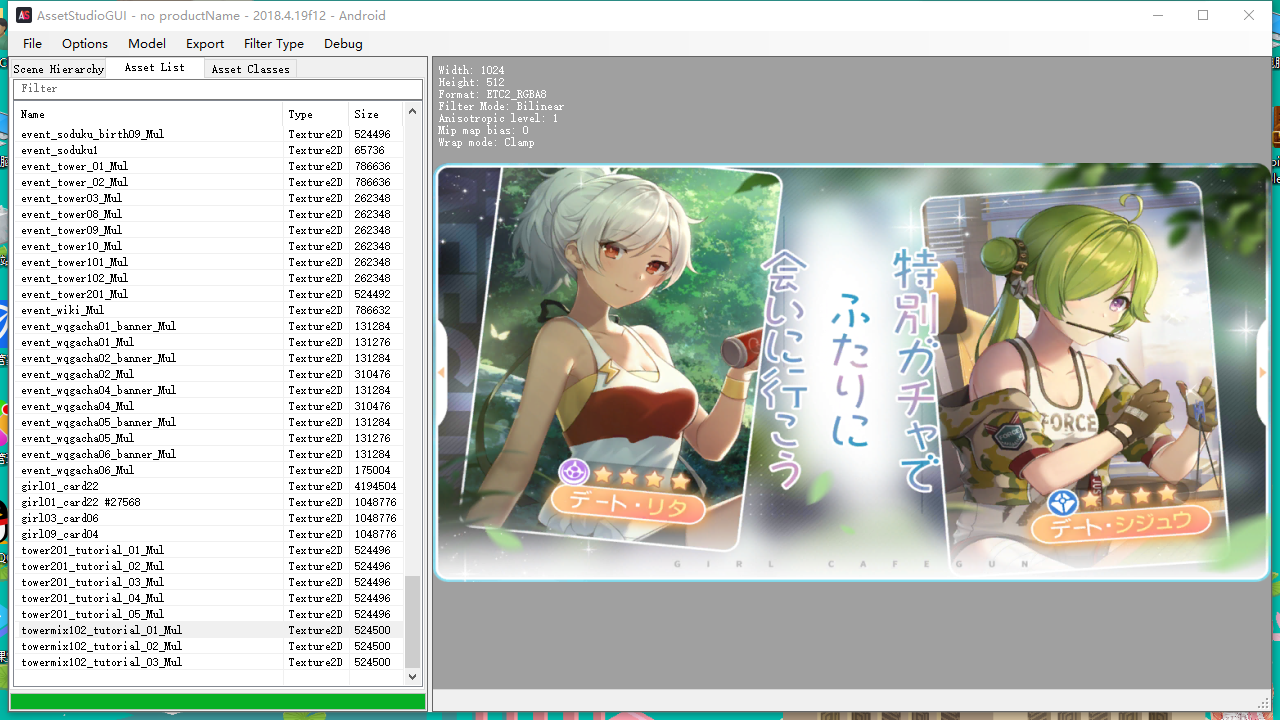Sort assets by the Size column header
Viewport: 1280px width, 720px height.
375,114
